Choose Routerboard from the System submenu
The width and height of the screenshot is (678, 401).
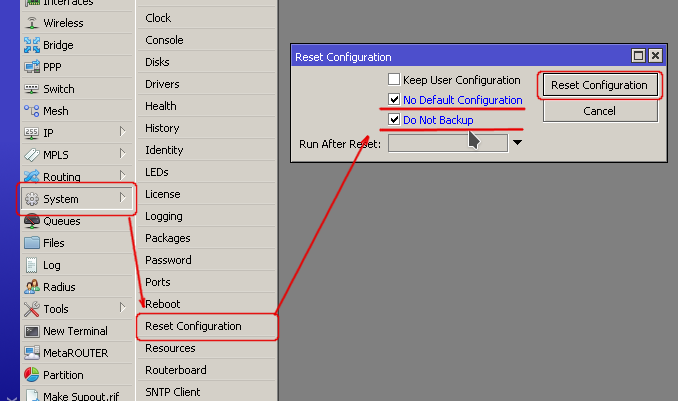point(175,370)
